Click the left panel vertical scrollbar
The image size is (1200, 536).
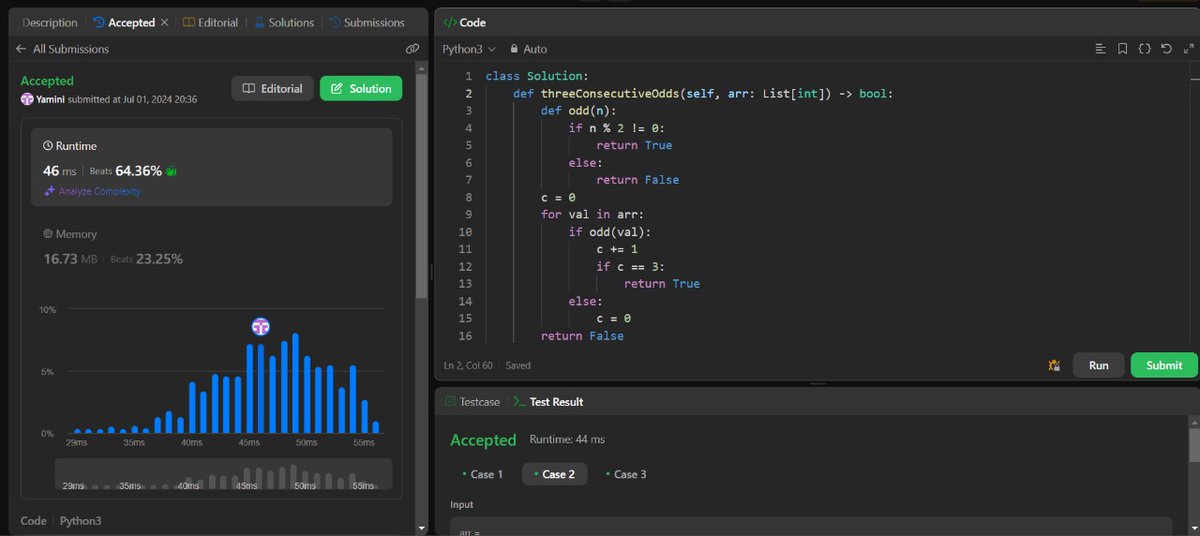coord(422,180)
